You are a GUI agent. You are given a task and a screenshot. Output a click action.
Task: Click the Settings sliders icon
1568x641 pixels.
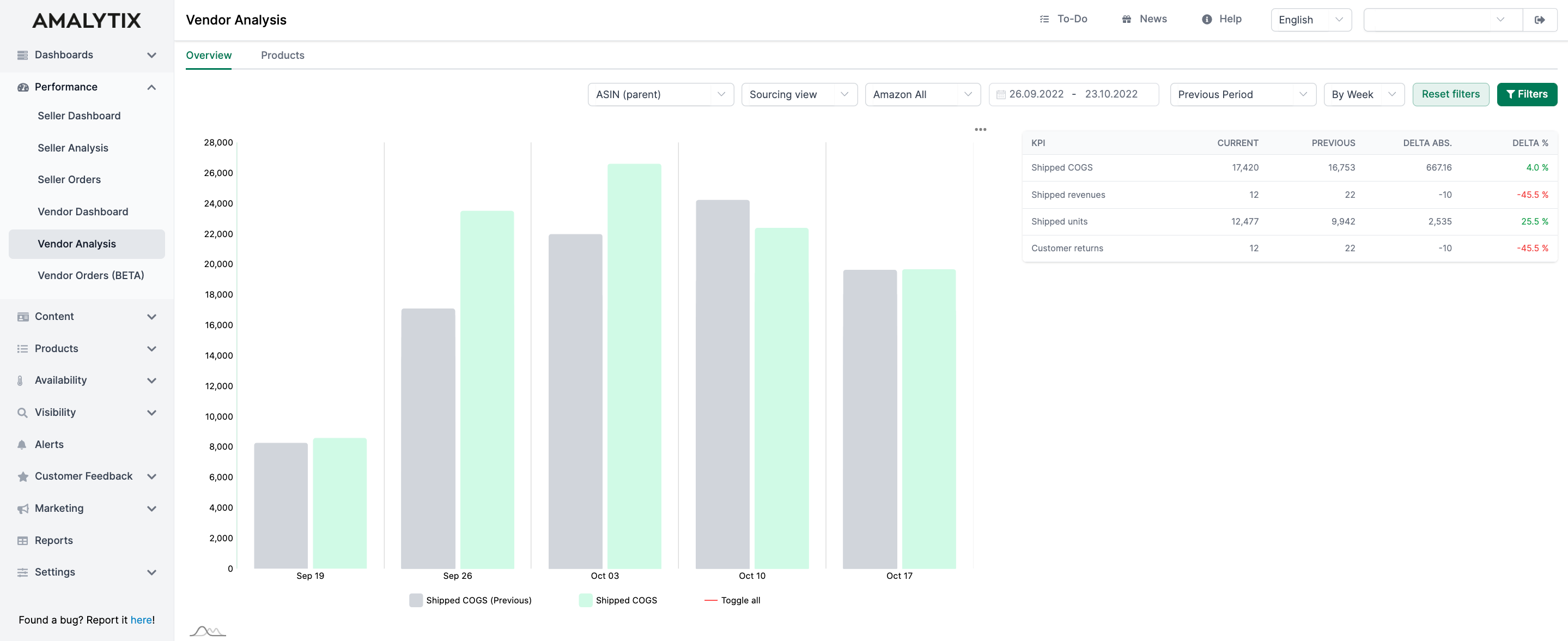tap(22, 572)
